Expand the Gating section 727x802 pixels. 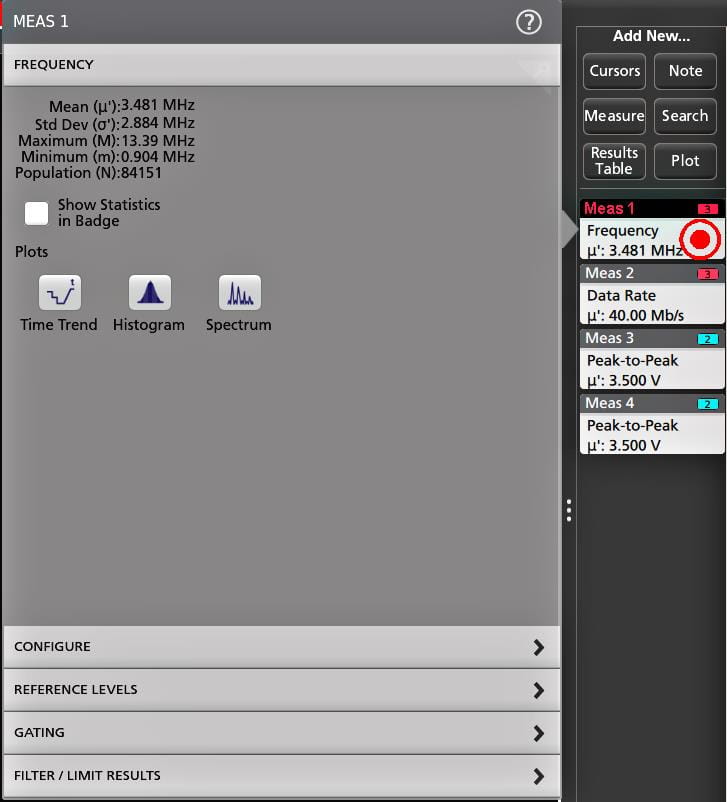[280, 733]
